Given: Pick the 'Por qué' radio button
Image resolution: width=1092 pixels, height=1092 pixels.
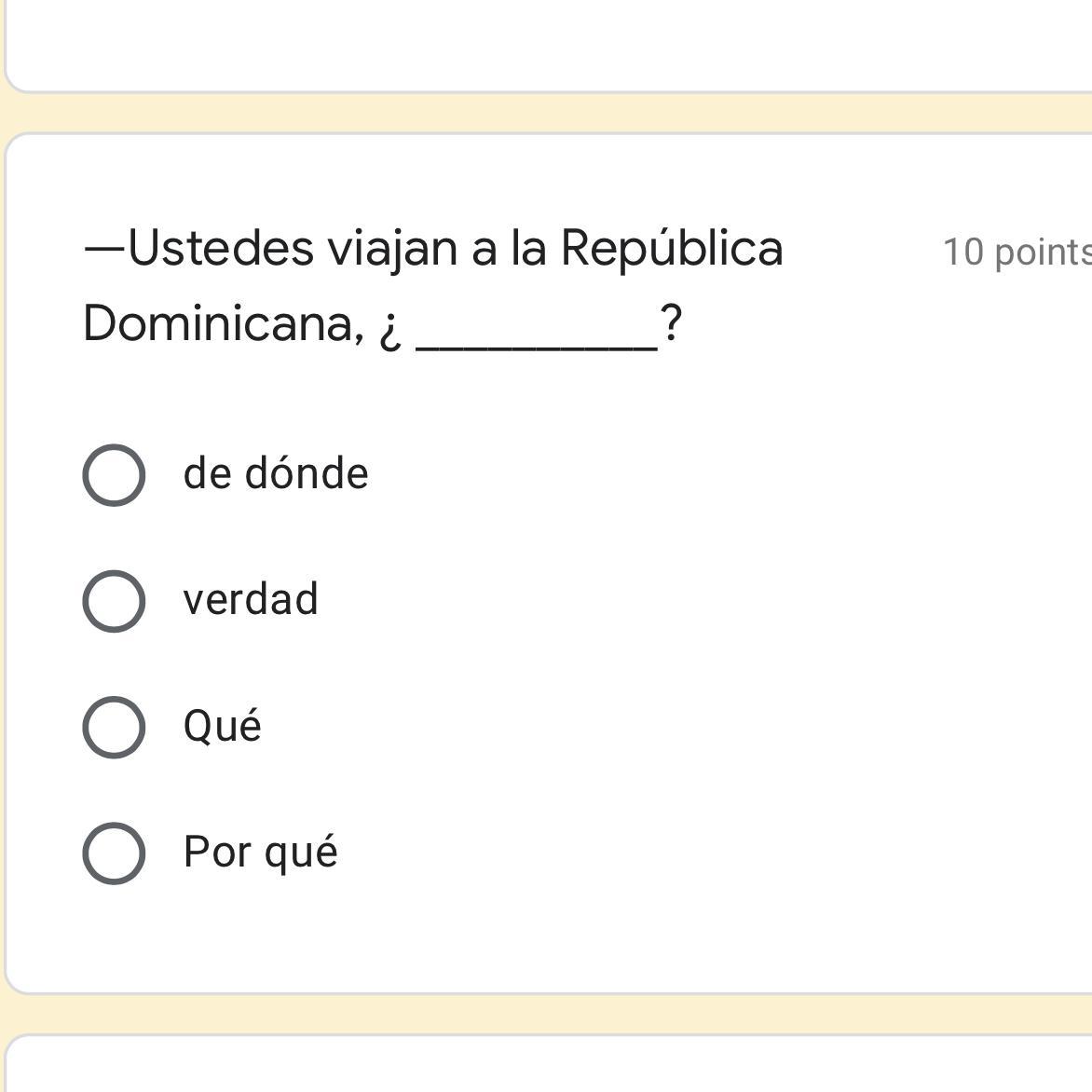Looking at the screenshot, I should (x=114, y=853).
